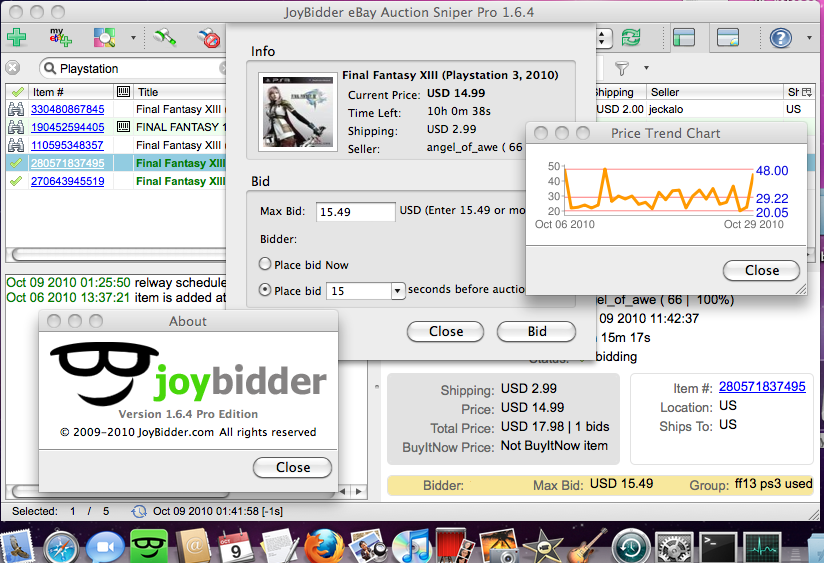Click the note icon in row 190452594405
The height and width of the screenshot is (563, 824).
(123, 127)
